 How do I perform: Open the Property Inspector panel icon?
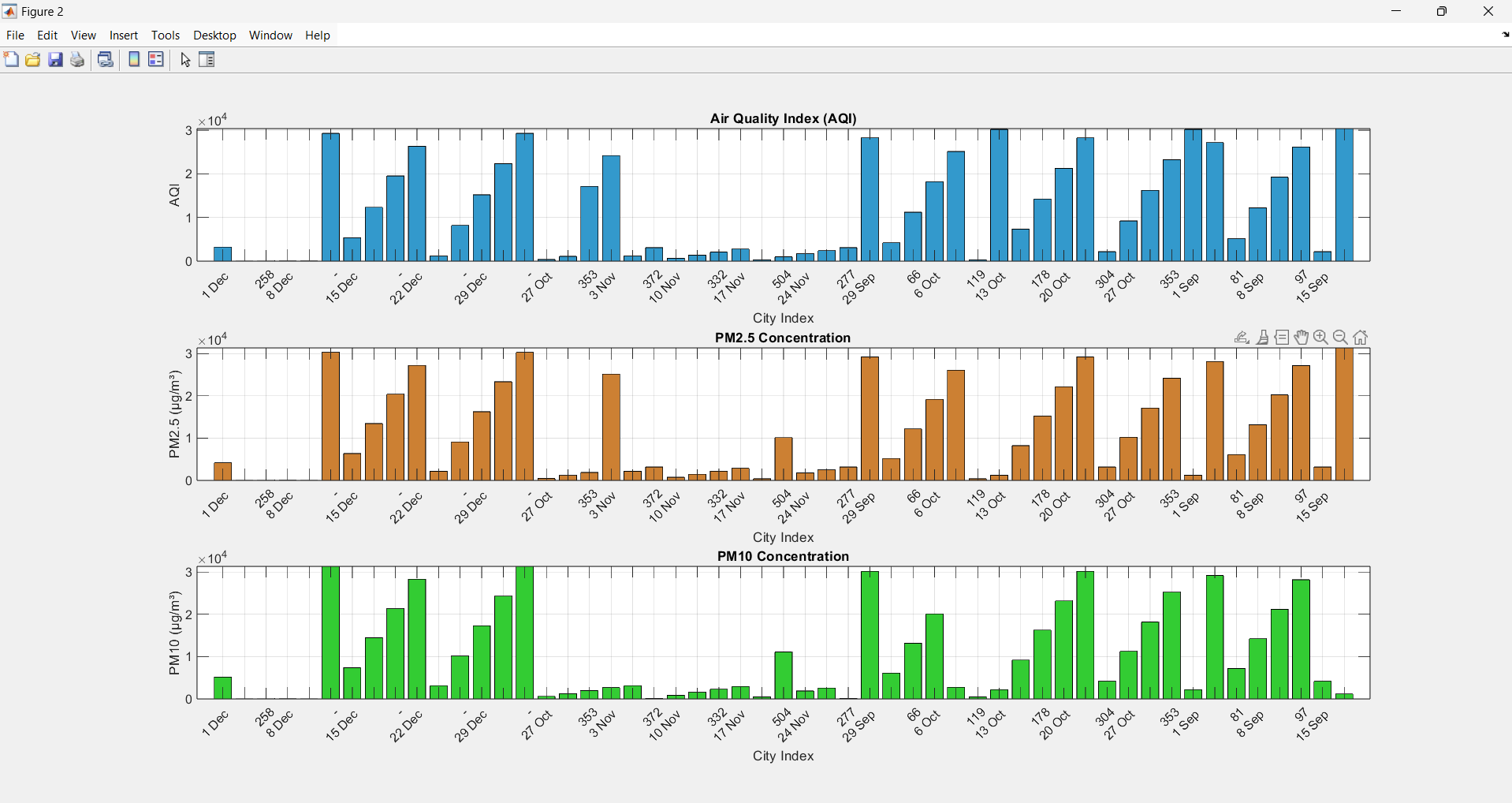pos(207,60)
